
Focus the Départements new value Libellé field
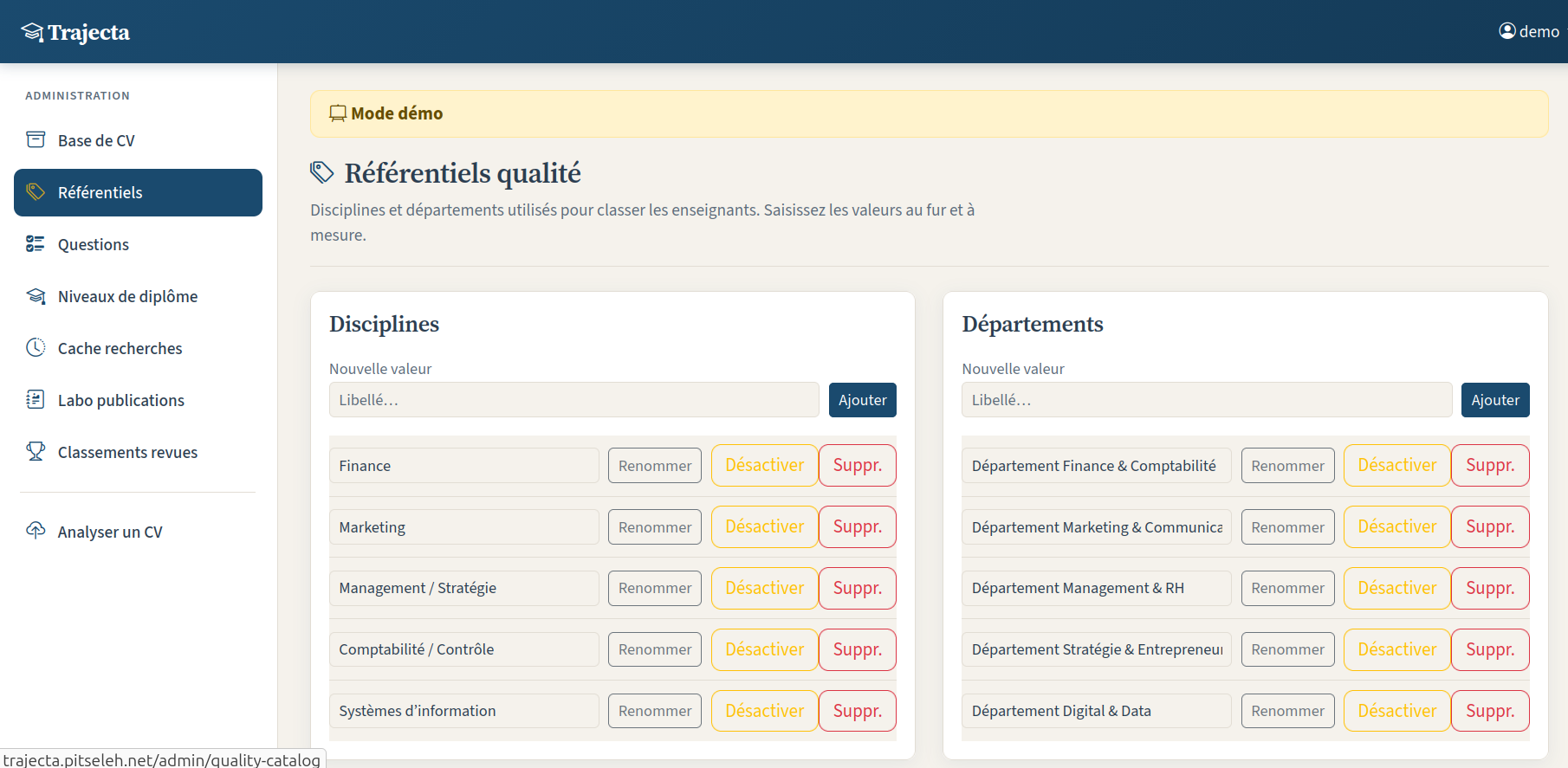coord(1207,400)
